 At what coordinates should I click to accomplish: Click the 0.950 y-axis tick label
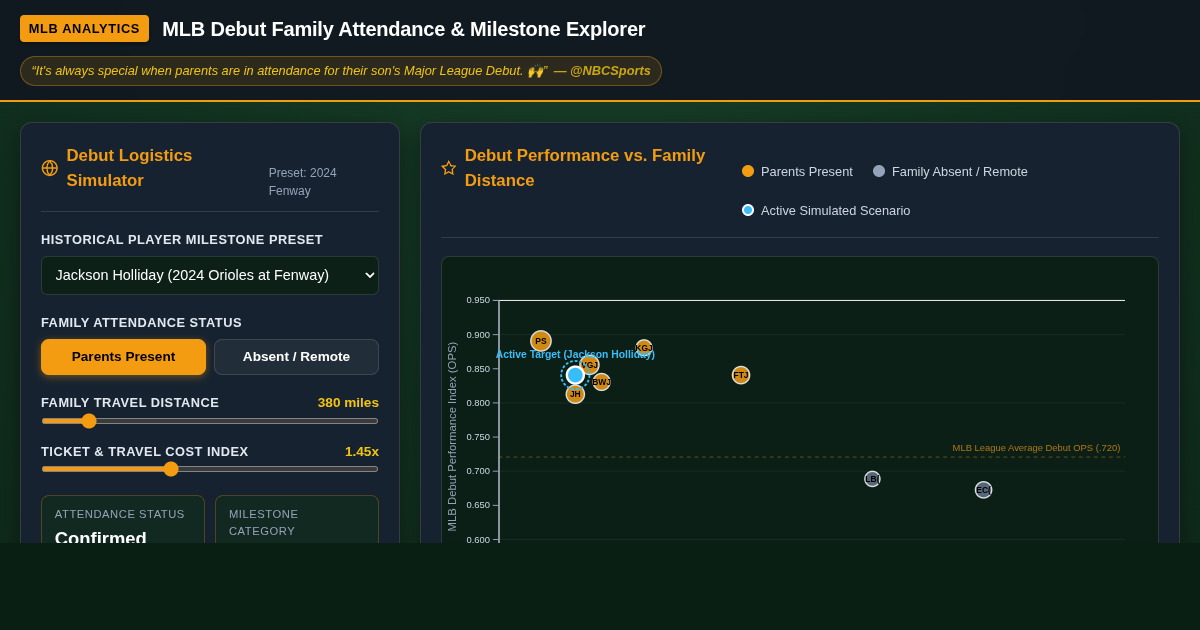(478, 300)
